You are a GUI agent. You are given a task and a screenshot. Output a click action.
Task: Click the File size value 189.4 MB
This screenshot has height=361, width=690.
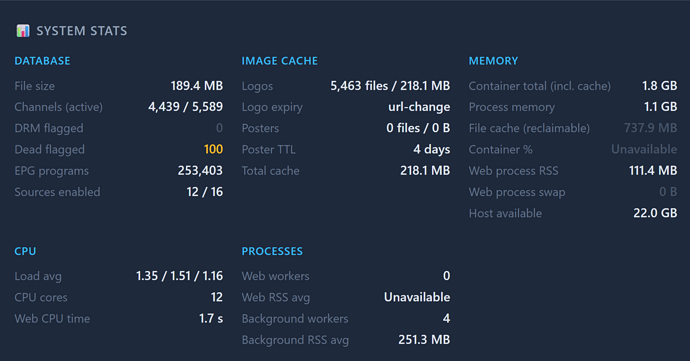coord(197,85)
